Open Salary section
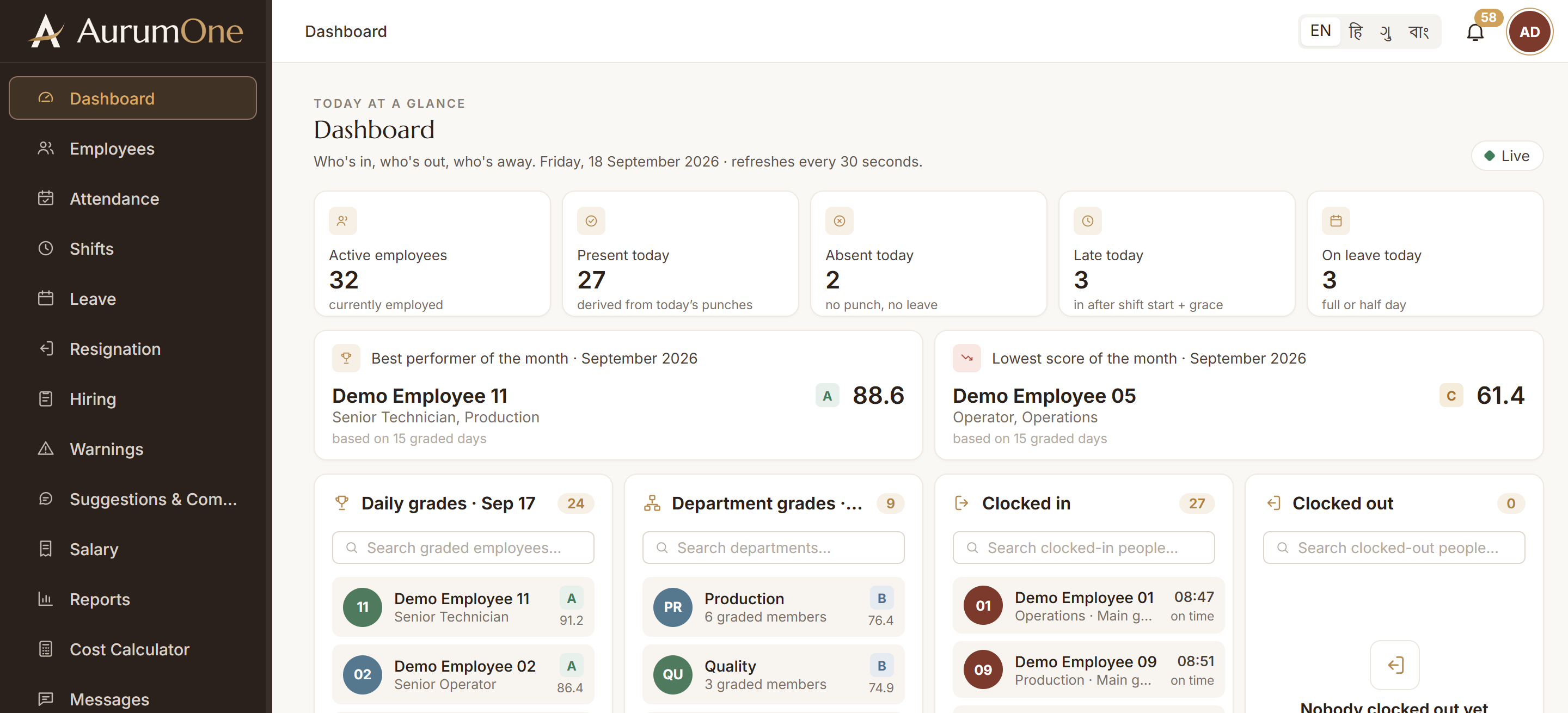1568x713 pixels. pos(133,549)
